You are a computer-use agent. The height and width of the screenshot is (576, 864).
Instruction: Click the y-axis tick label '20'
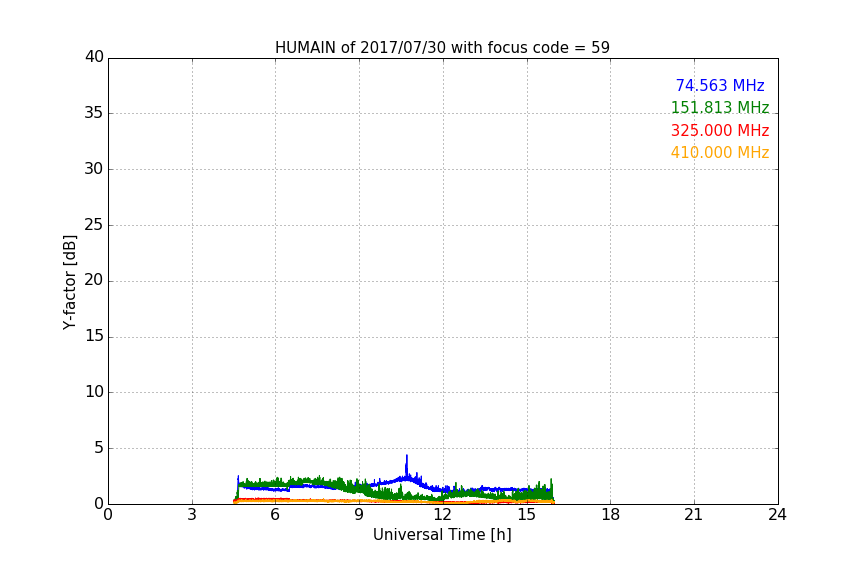coord(94,281)
